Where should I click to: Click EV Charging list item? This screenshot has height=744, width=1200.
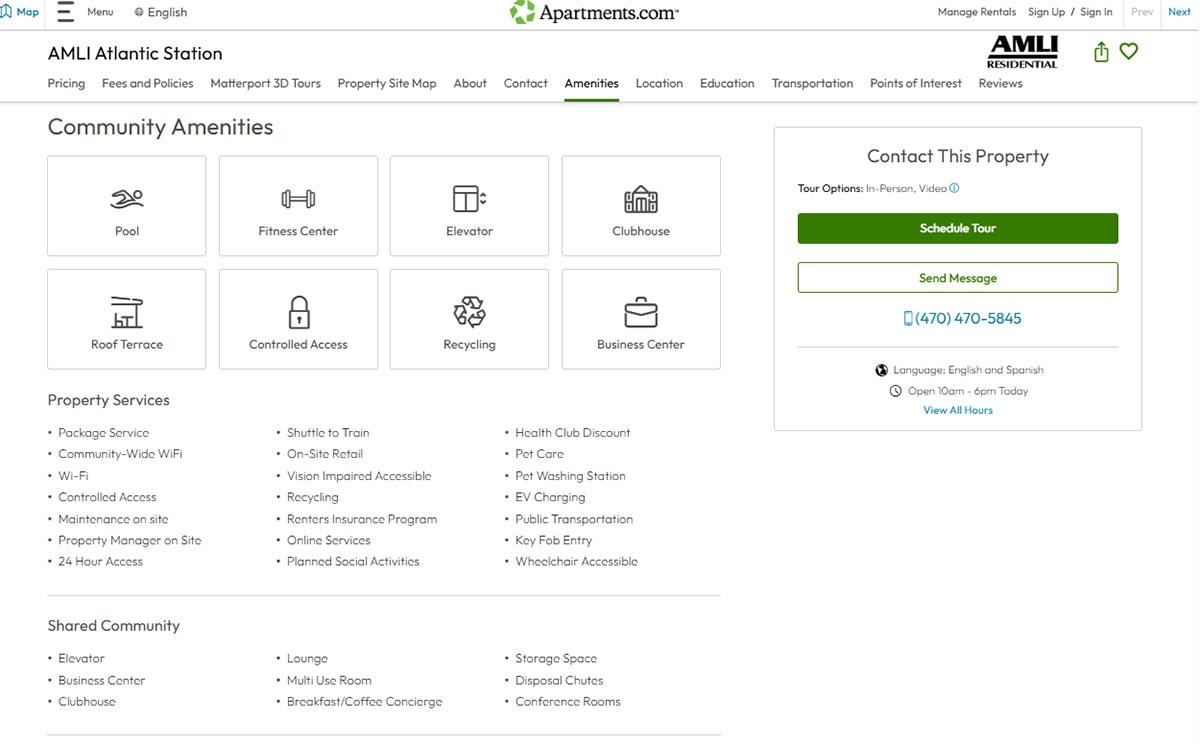[x=550, y=497]
